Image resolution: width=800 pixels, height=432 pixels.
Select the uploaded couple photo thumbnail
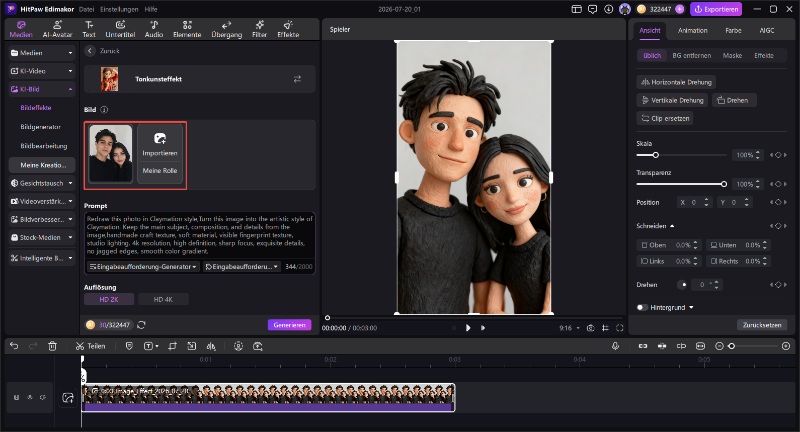tap(110, 154)
